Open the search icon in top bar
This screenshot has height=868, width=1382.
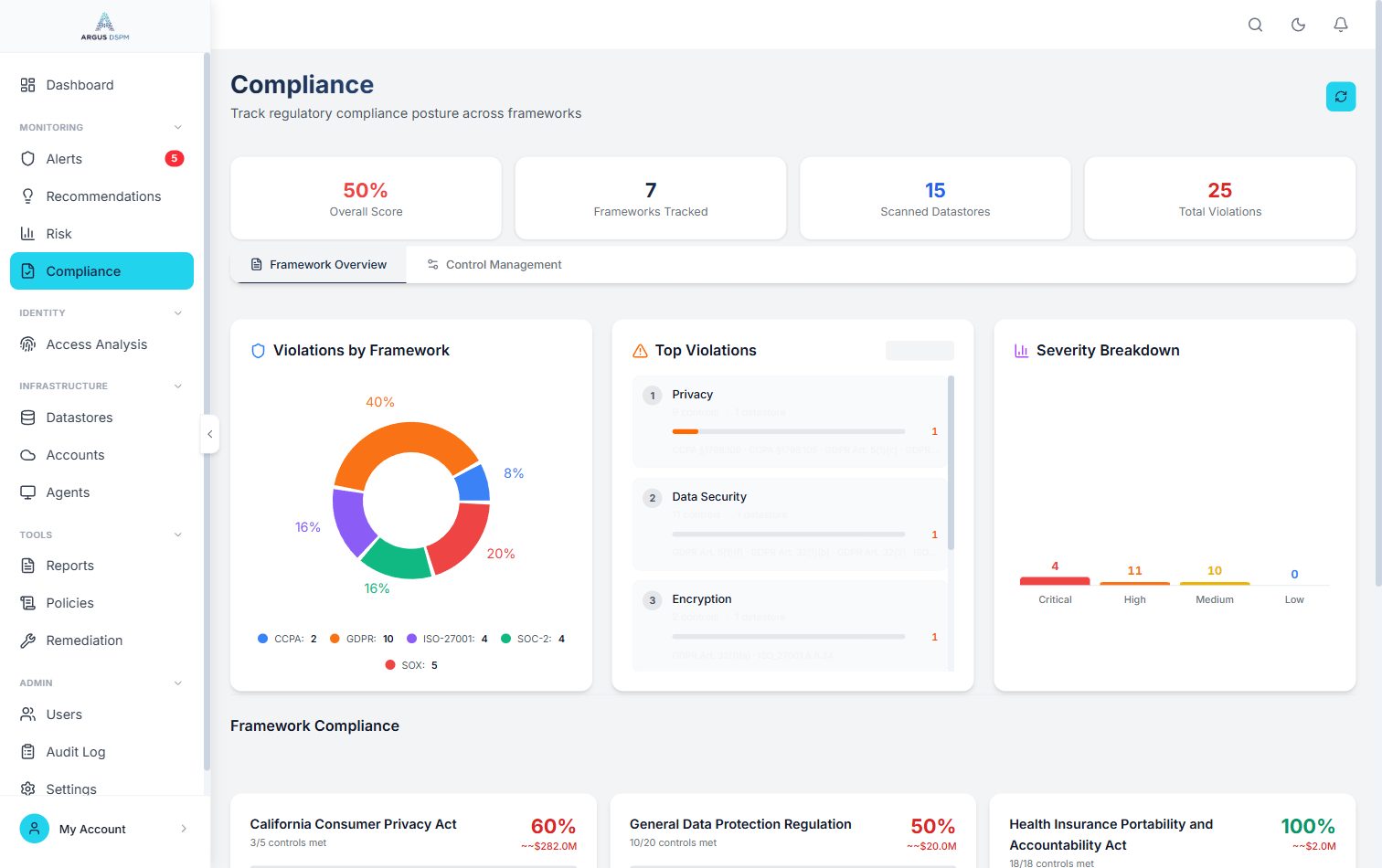click(x=1255, y=25)
